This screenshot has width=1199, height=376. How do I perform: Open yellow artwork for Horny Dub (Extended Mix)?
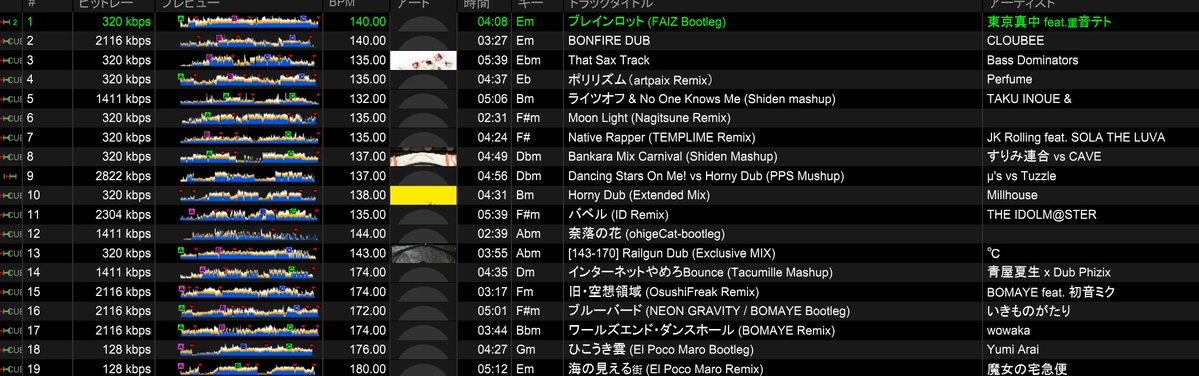(423, 195)
